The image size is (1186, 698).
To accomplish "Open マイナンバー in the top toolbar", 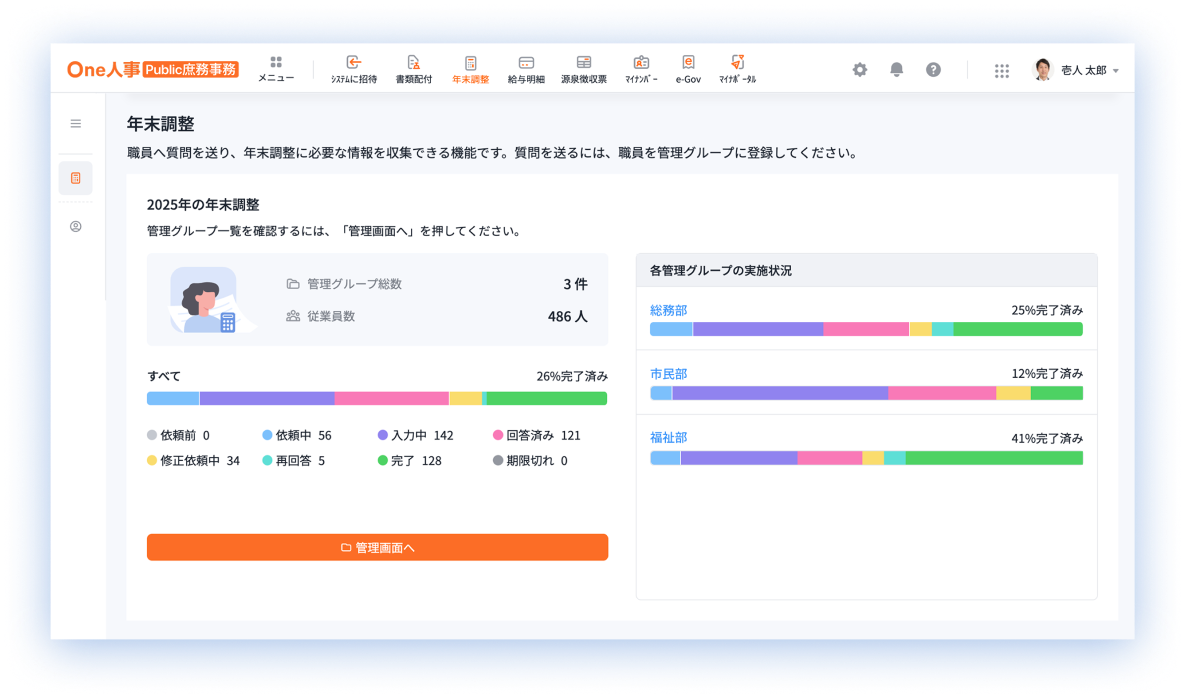I will coord(641,69).
